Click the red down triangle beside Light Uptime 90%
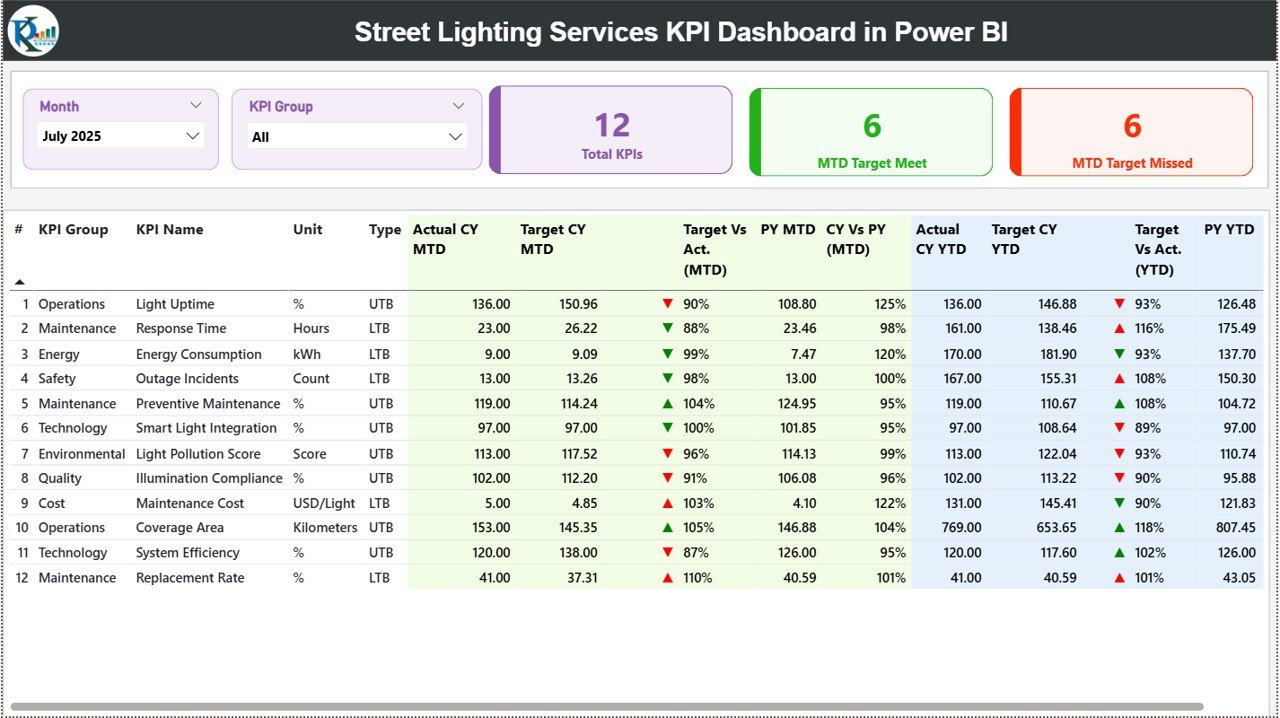 click(668, 304)
